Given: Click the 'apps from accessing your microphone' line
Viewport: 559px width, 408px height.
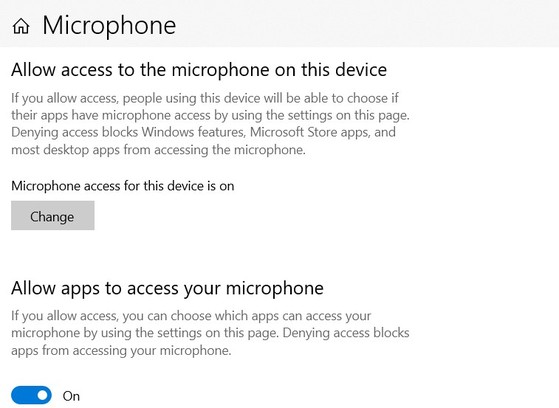Looking at the screenshot, I should 121,350.
